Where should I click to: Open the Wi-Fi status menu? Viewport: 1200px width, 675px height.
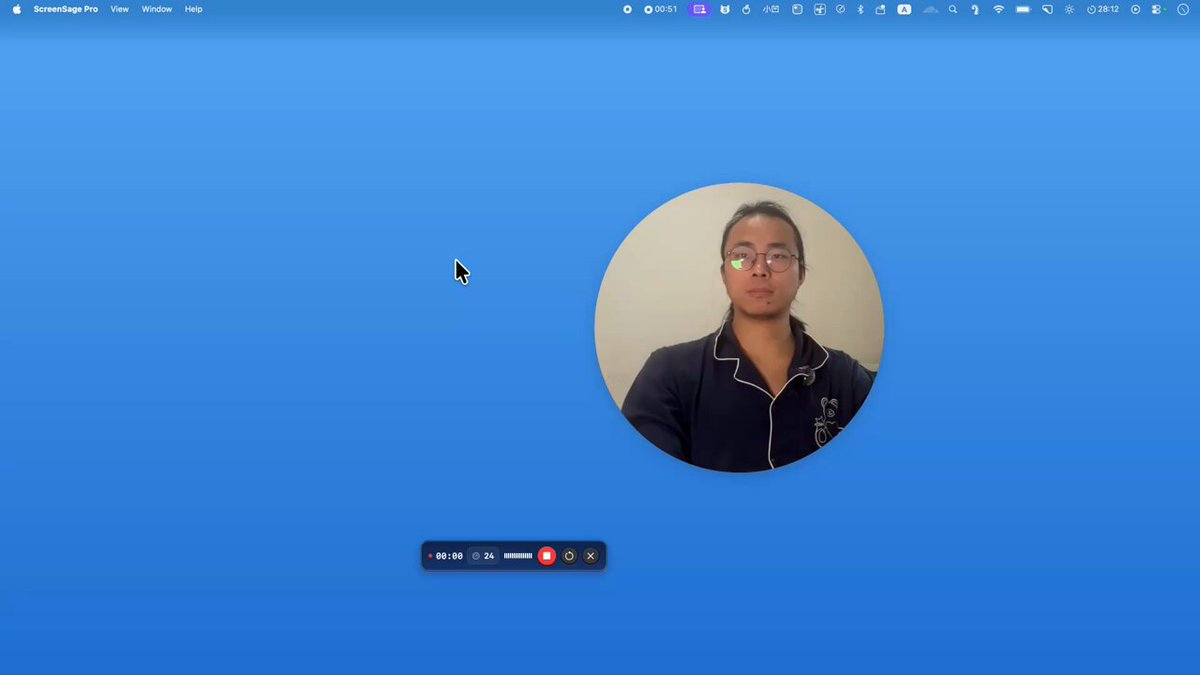998,9
